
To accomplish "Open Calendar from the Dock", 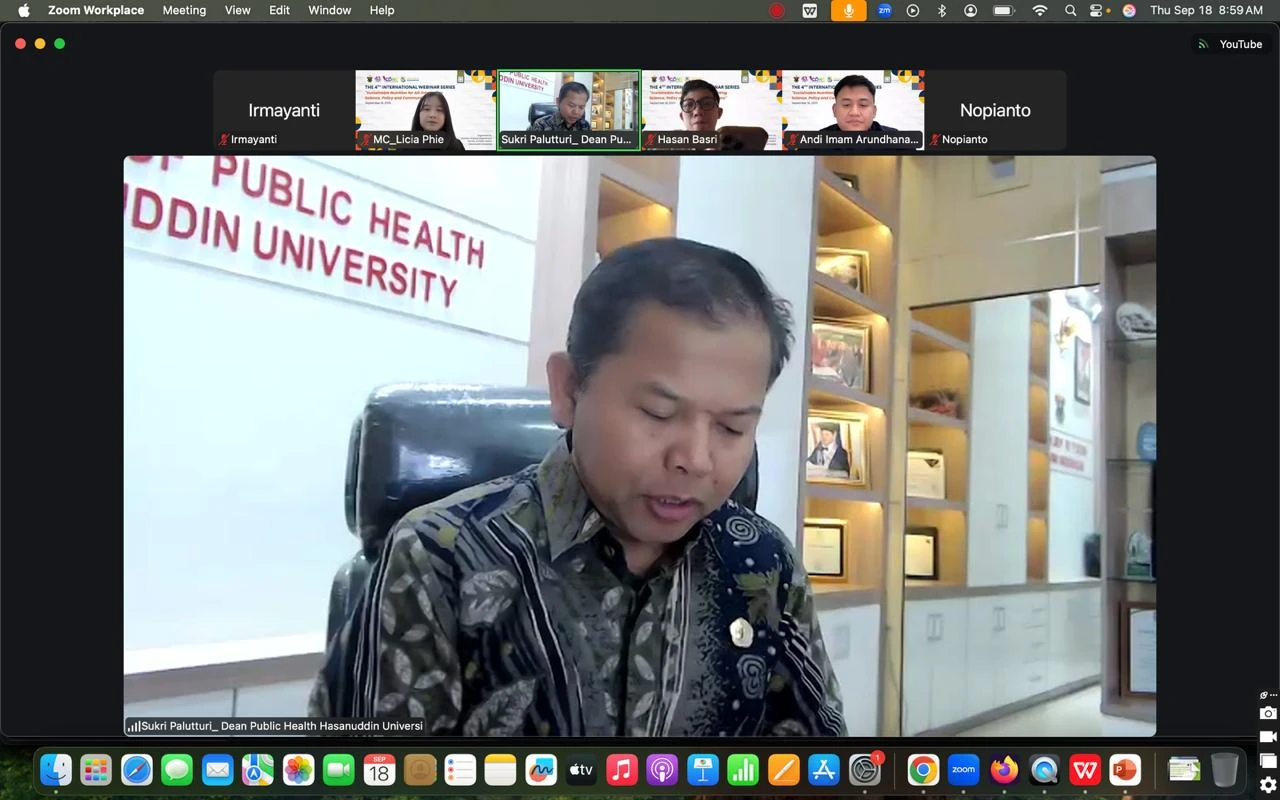I will pos(379,770).
